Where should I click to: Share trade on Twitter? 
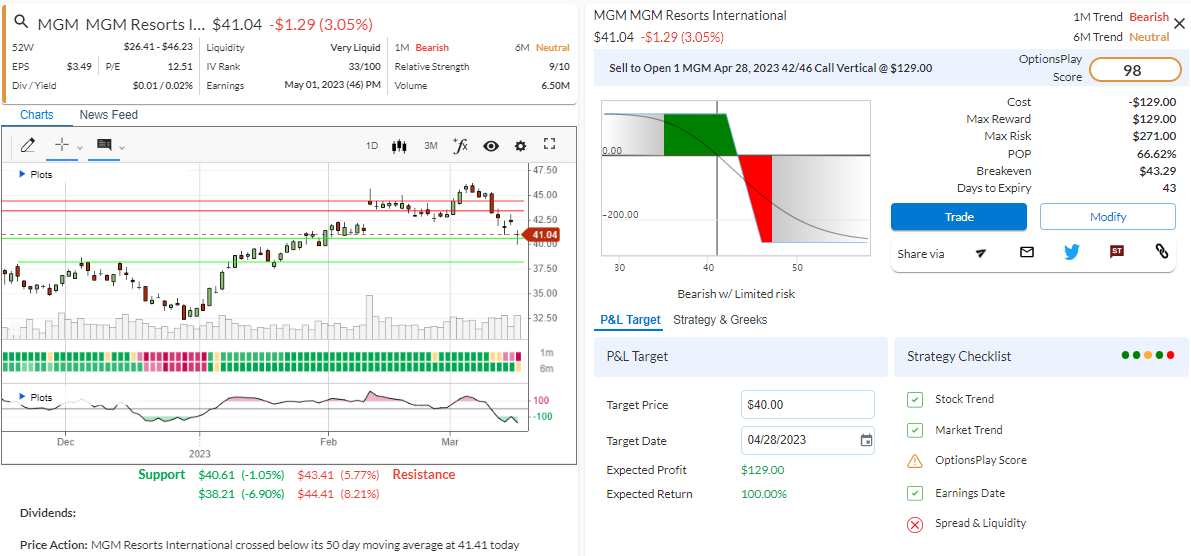coord(1072,251)
